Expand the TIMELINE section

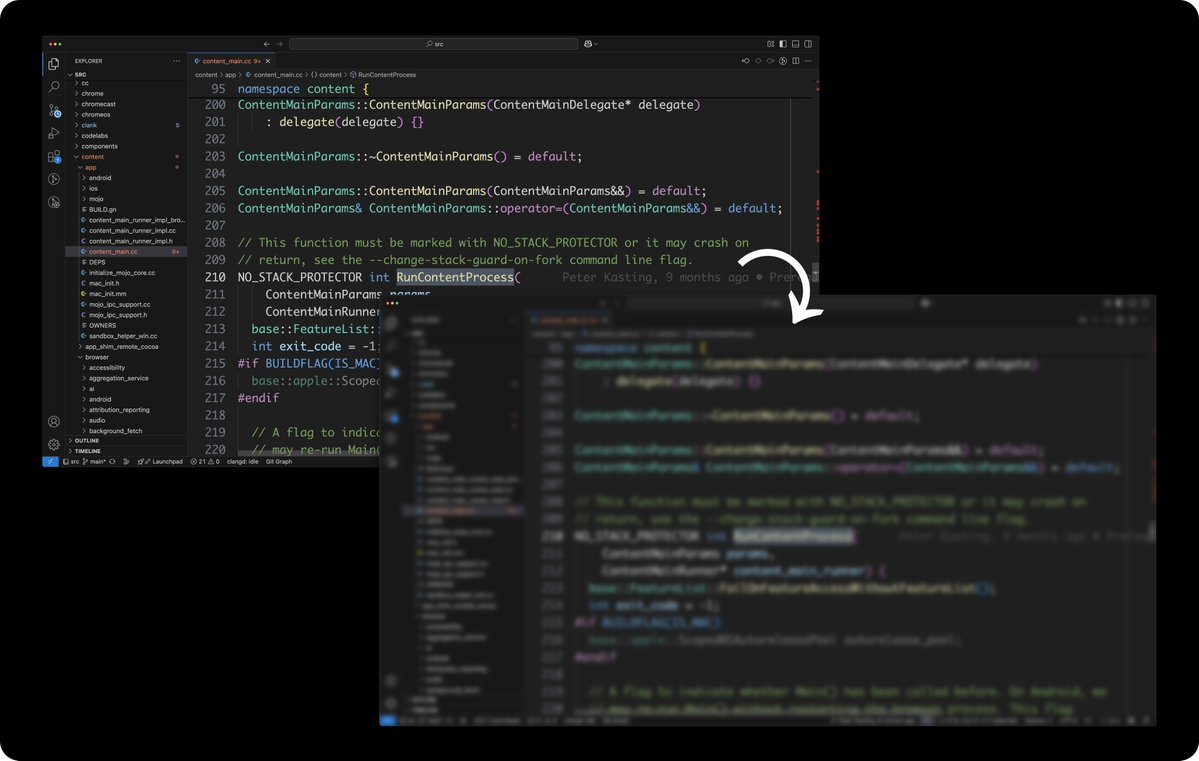tap(87, 451)
